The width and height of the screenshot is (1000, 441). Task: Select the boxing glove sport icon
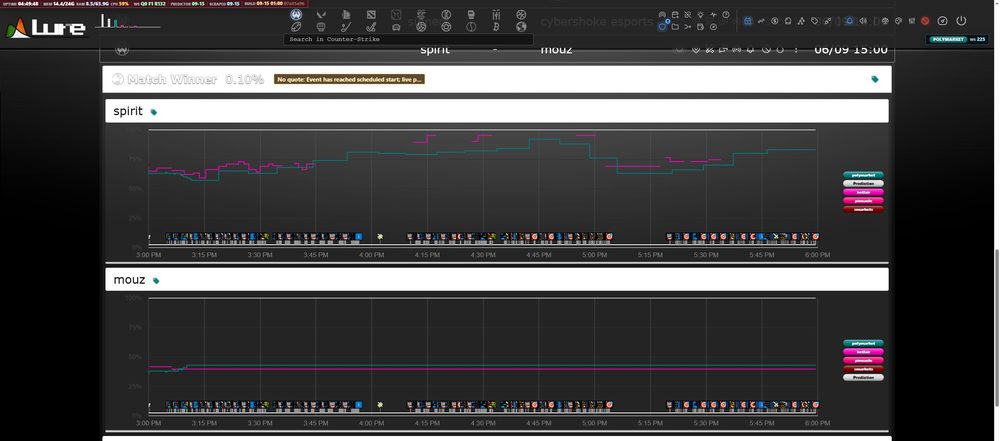(471, 14)
